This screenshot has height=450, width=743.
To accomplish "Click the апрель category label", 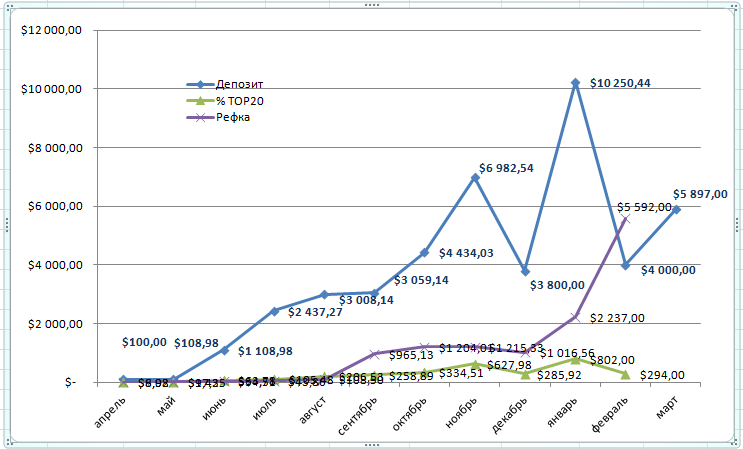I will tap(111, 411).
